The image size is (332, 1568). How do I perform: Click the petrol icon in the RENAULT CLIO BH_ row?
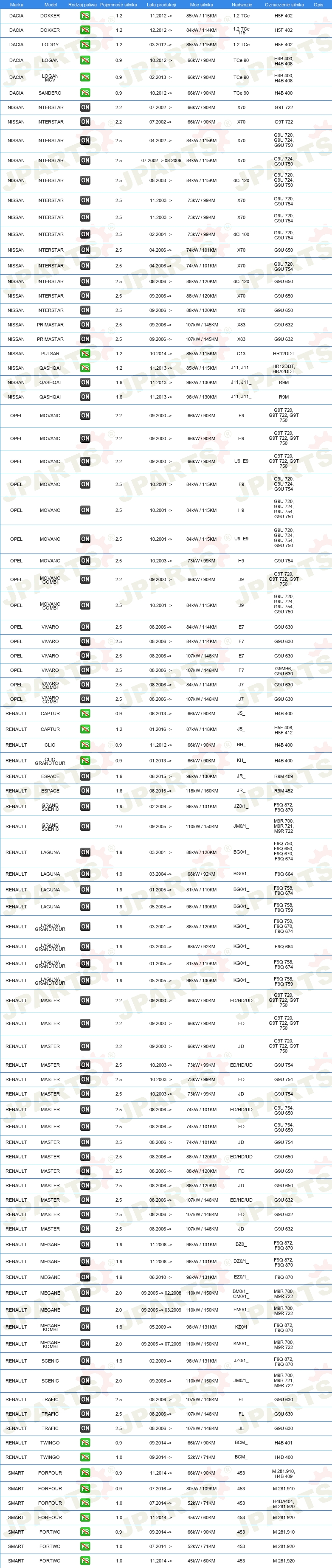pyautogui.click(x=85, y=745)
